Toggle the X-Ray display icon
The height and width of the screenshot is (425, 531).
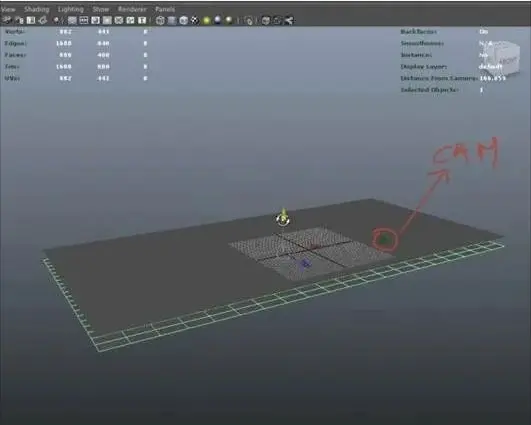click(x=266, y=21)
